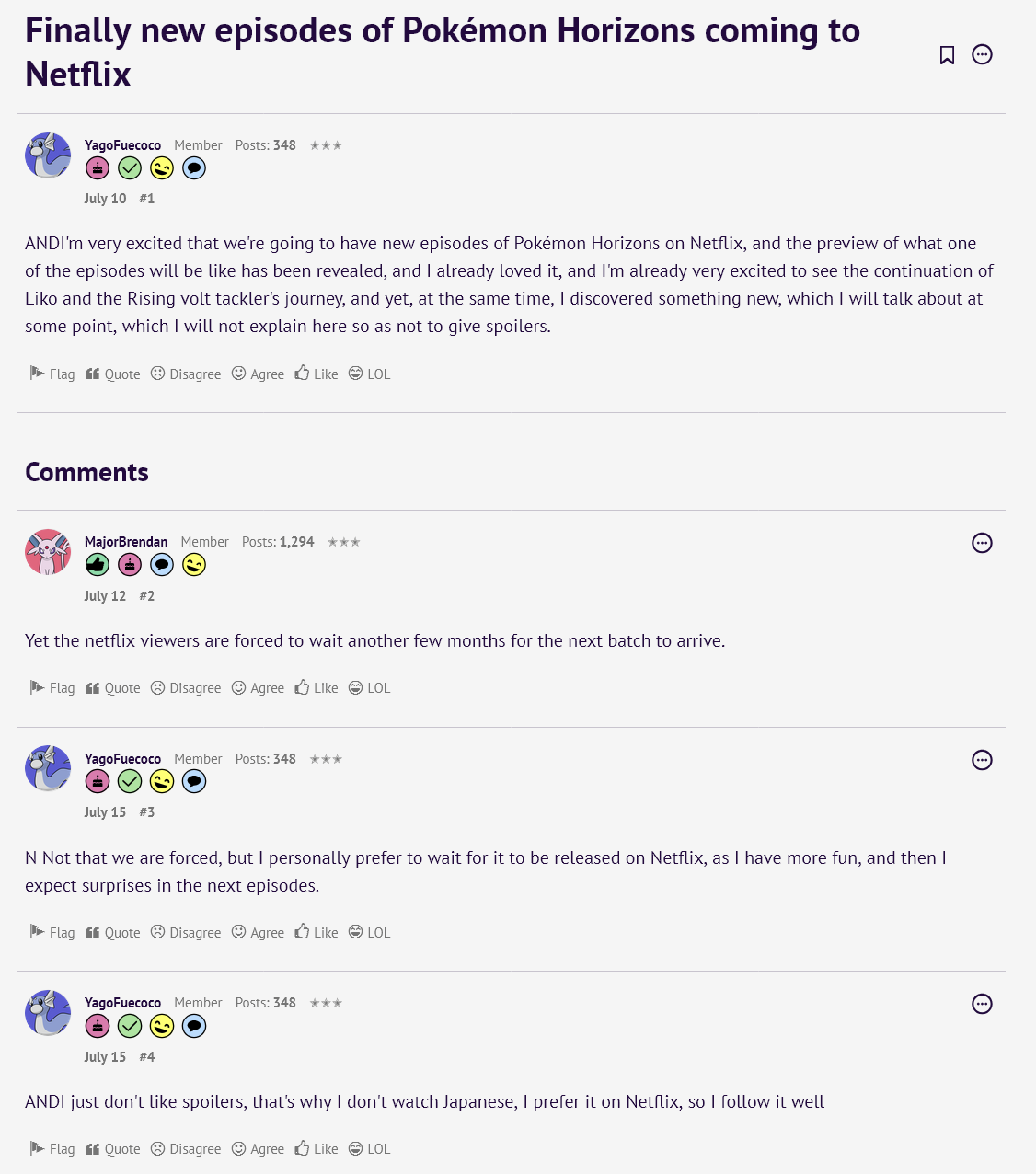
Task: Quote MajorBrendan's comment
Action: pyautogui.click(x=113, y=688)
